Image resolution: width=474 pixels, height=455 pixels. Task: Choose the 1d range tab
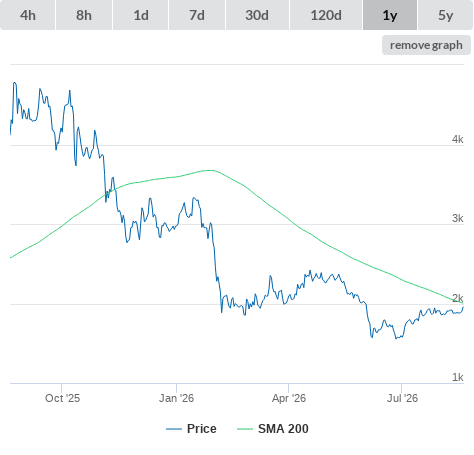click(141, 15)
